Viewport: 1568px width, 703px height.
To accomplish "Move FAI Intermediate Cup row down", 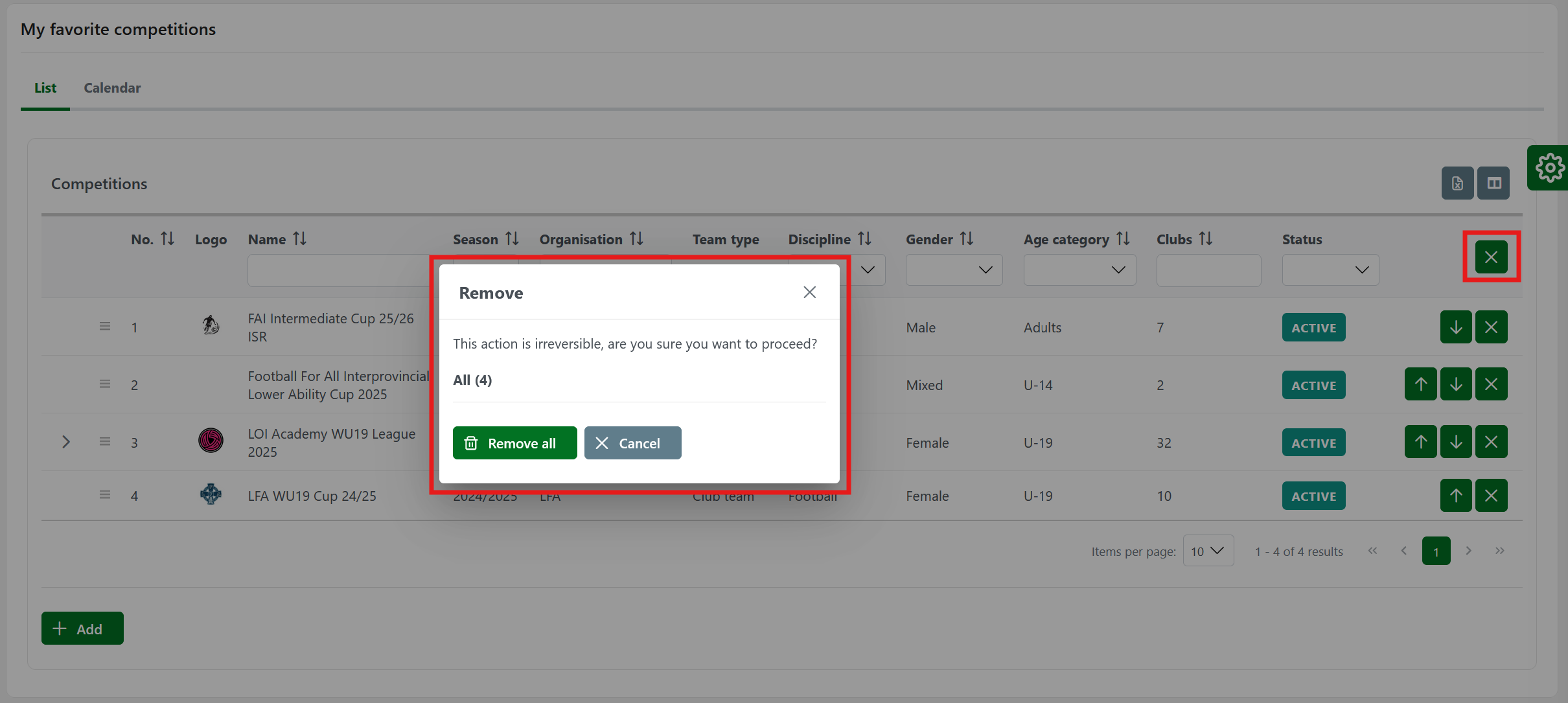I will coord(1456,327).
